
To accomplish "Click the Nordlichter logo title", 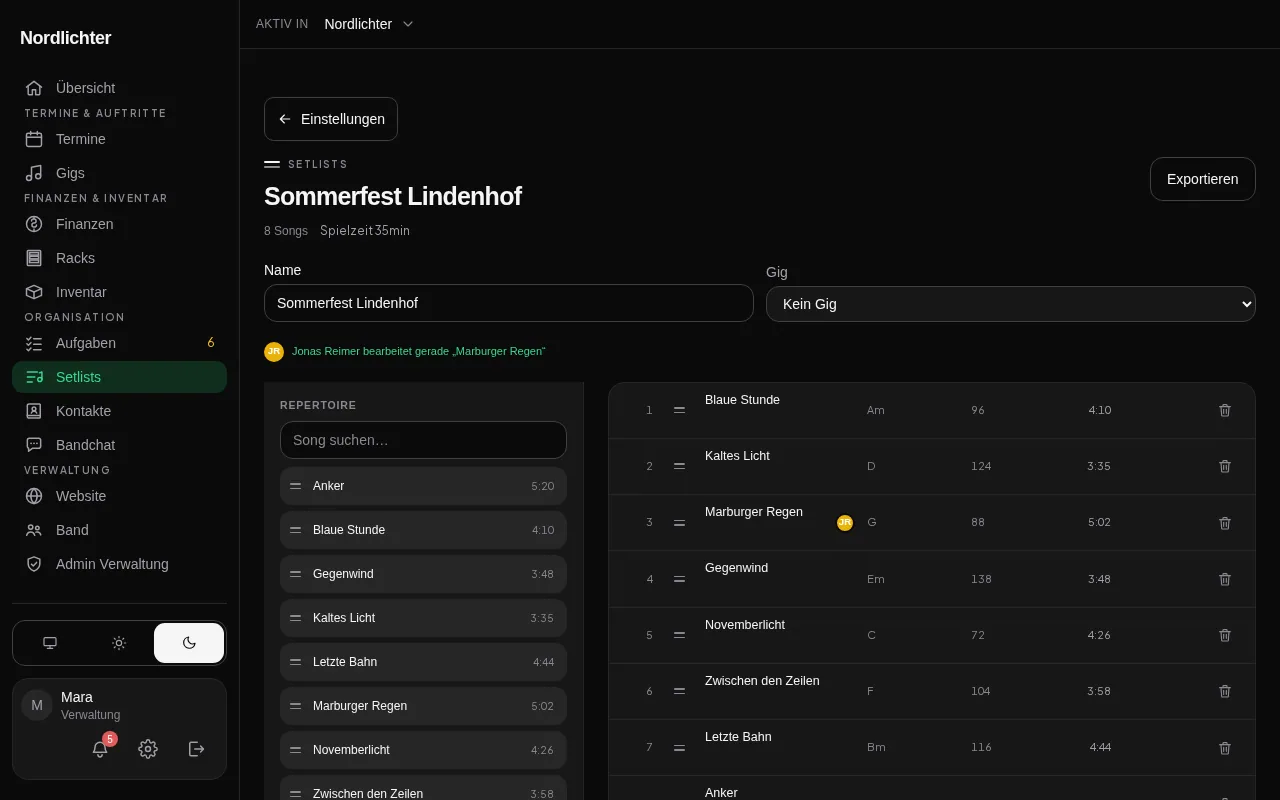I will (x=66, y=38).
